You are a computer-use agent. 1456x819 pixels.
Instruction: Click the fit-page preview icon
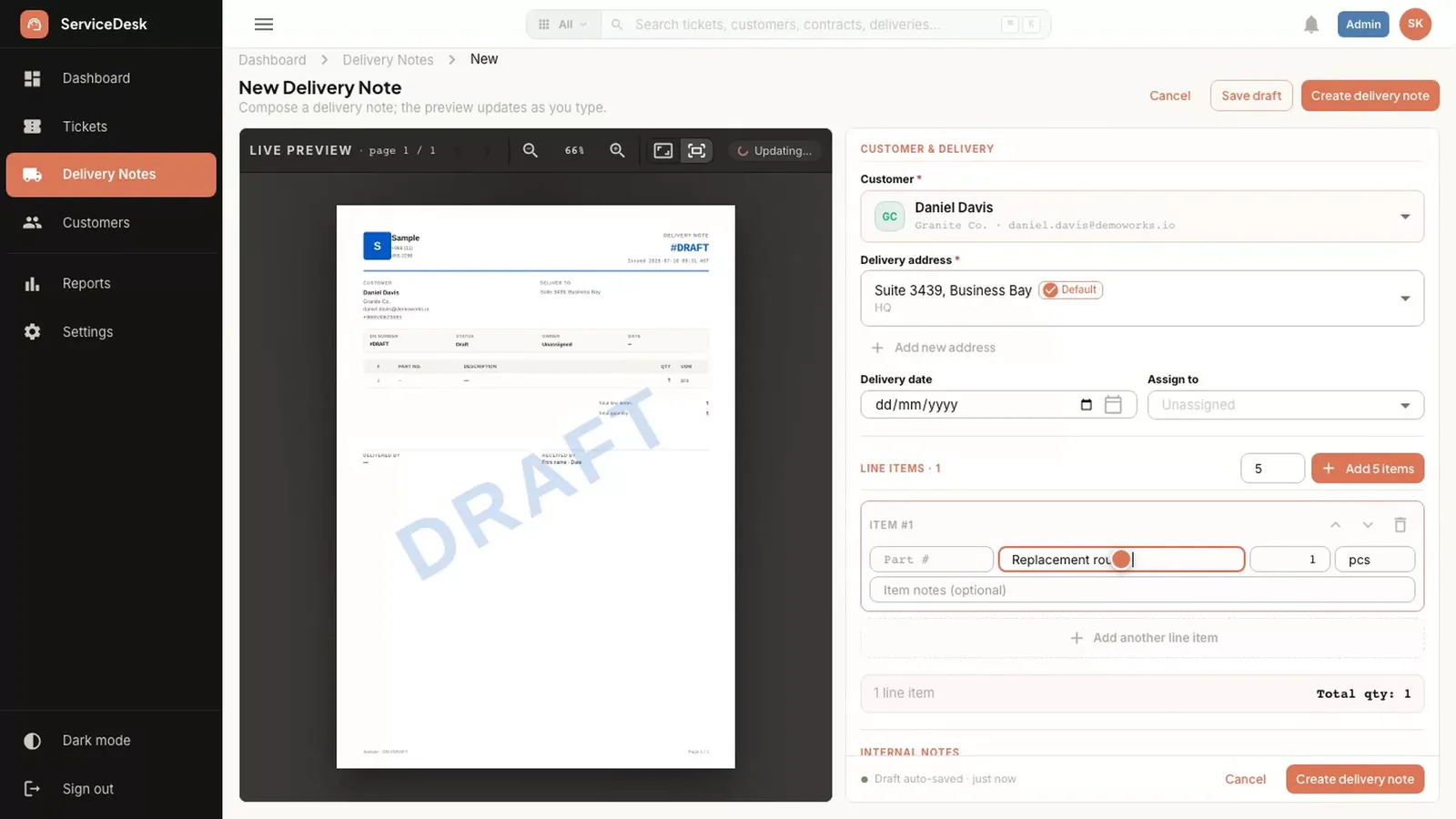[x=696, y=150]
